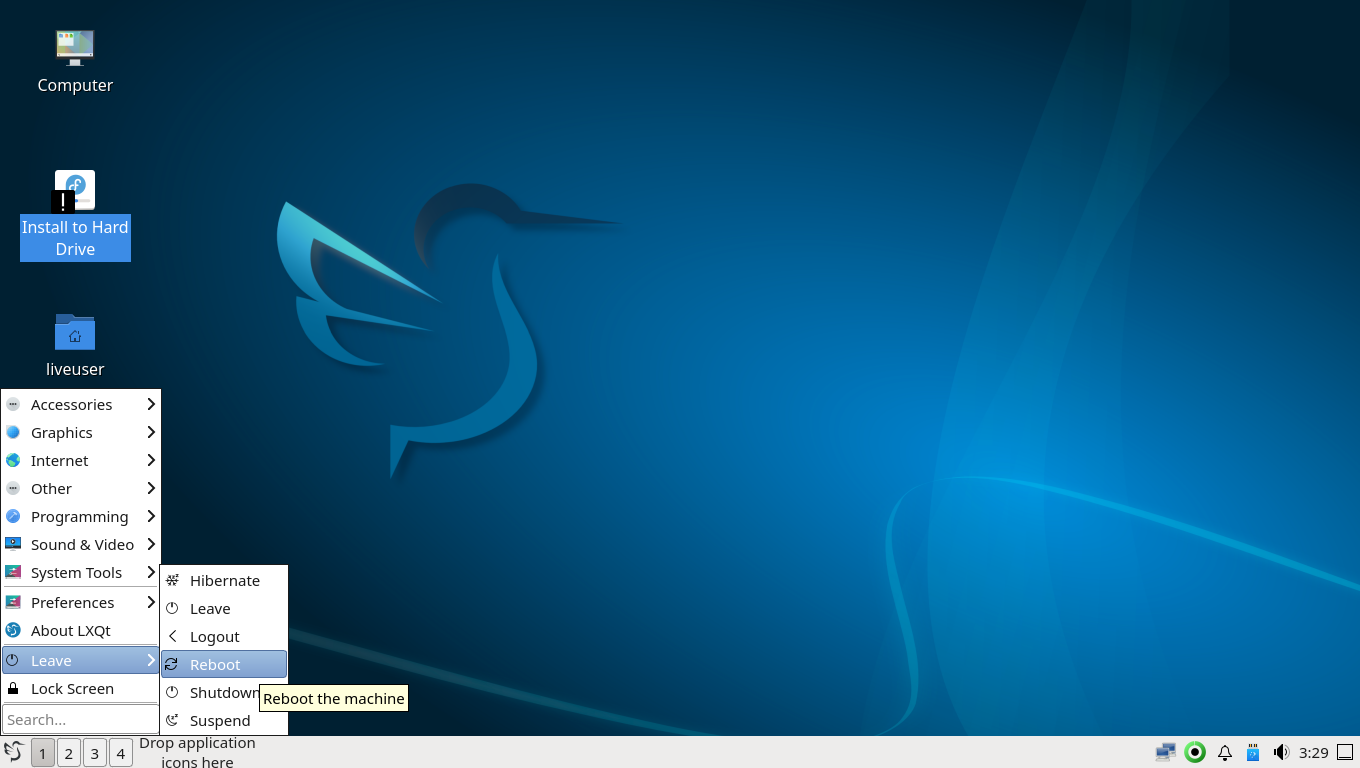Click the arrow on the highlighted Leave entry

click(x=151, y=660)
